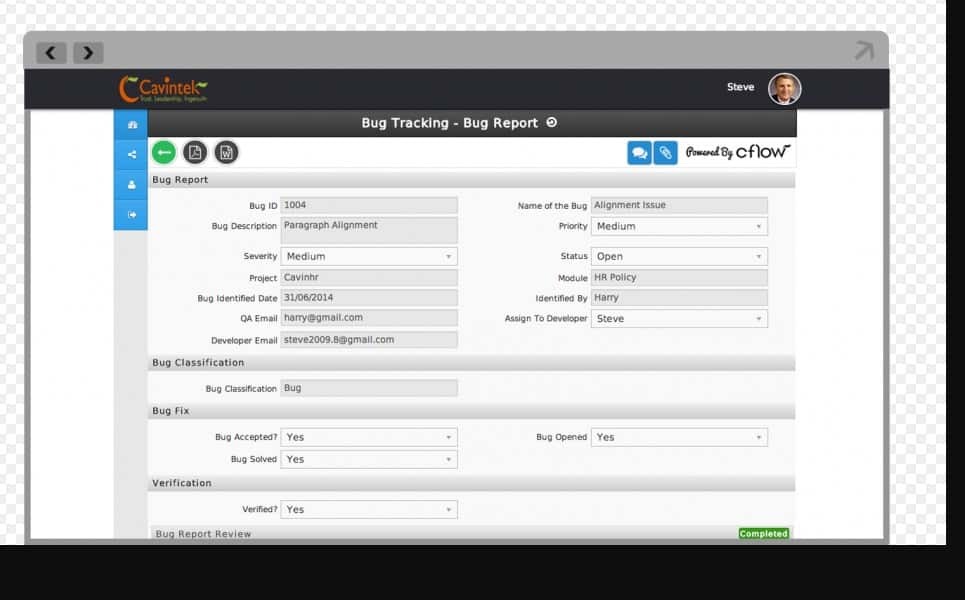Expand the Verified dropdown

pyautogui.click(x=369, y=509)
